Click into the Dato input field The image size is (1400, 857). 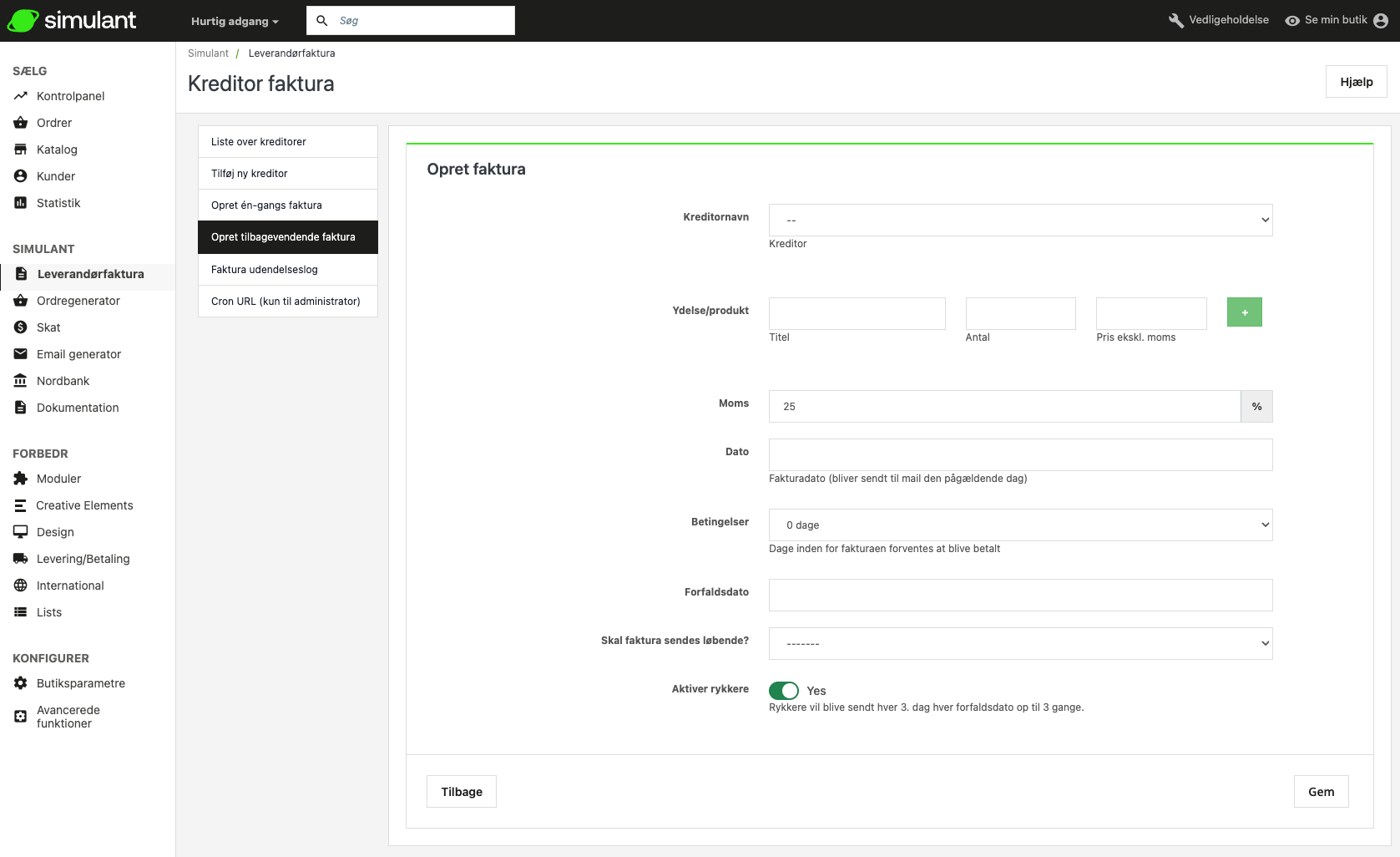pos(1020,455)
